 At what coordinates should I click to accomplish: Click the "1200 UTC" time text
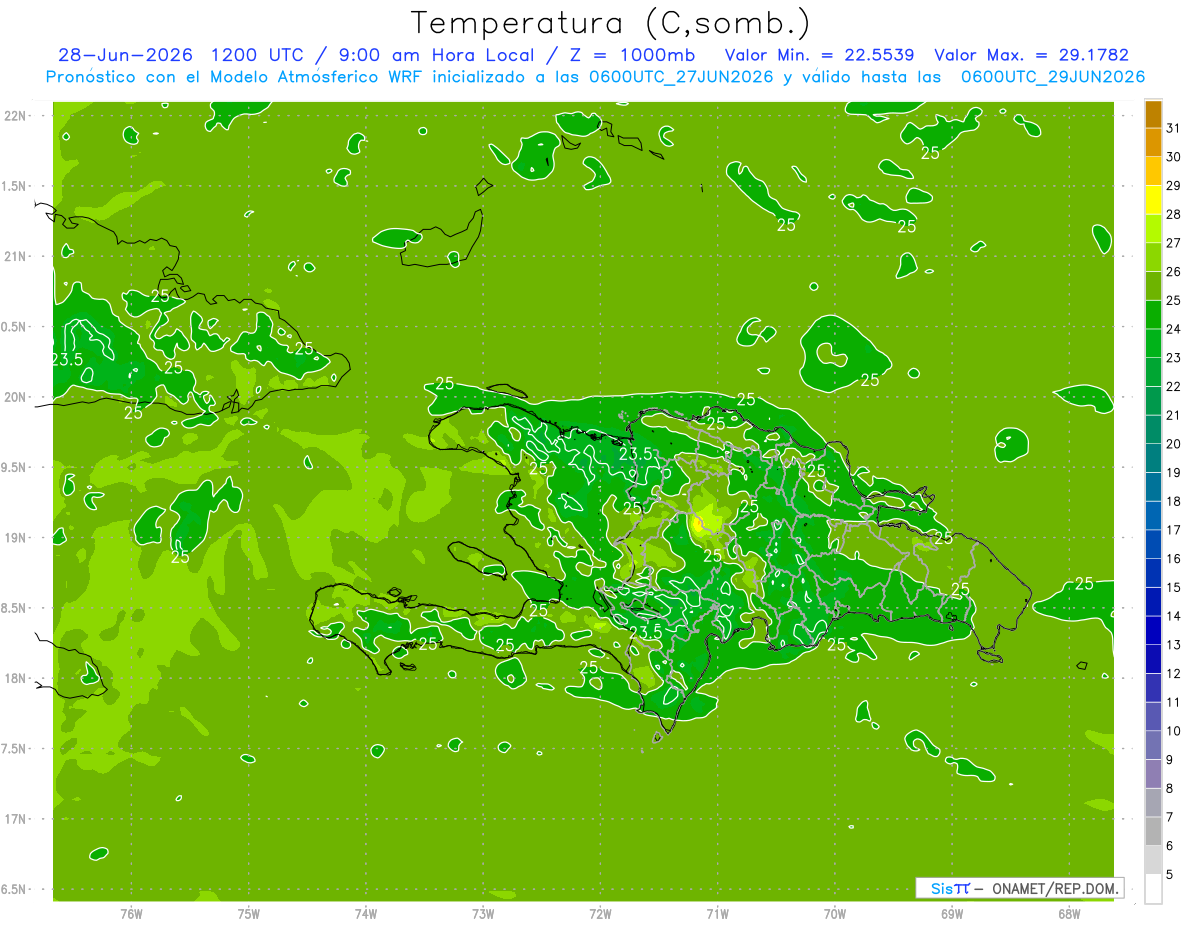click(x=259, y=55)
